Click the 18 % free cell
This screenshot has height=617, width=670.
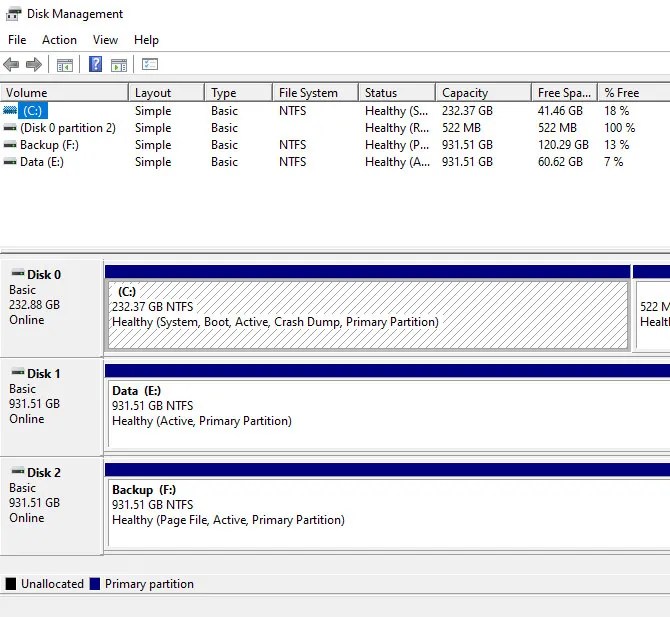[x=617, y=111]
